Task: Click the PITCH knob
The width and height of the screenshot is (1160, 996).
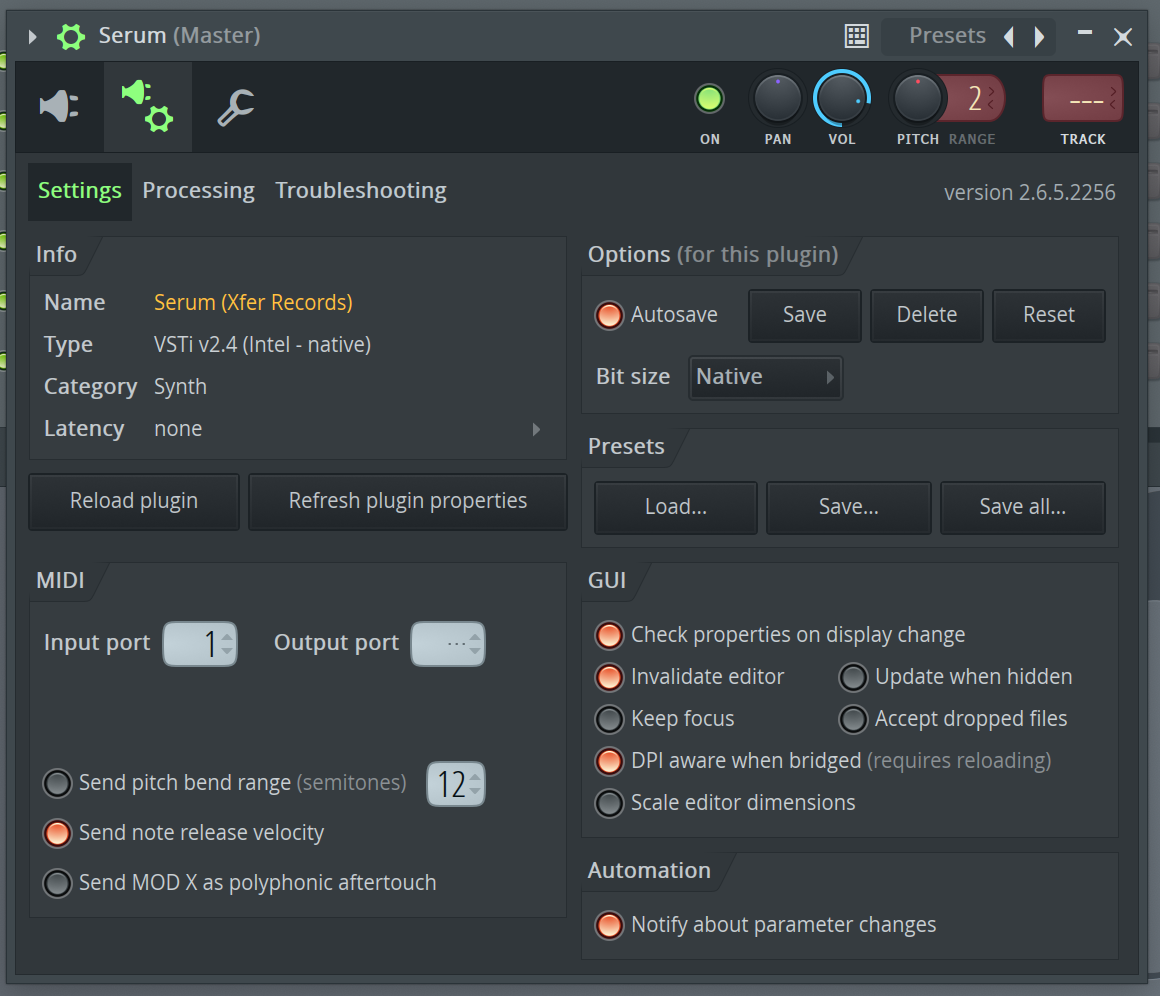Action: pos(917,99)
